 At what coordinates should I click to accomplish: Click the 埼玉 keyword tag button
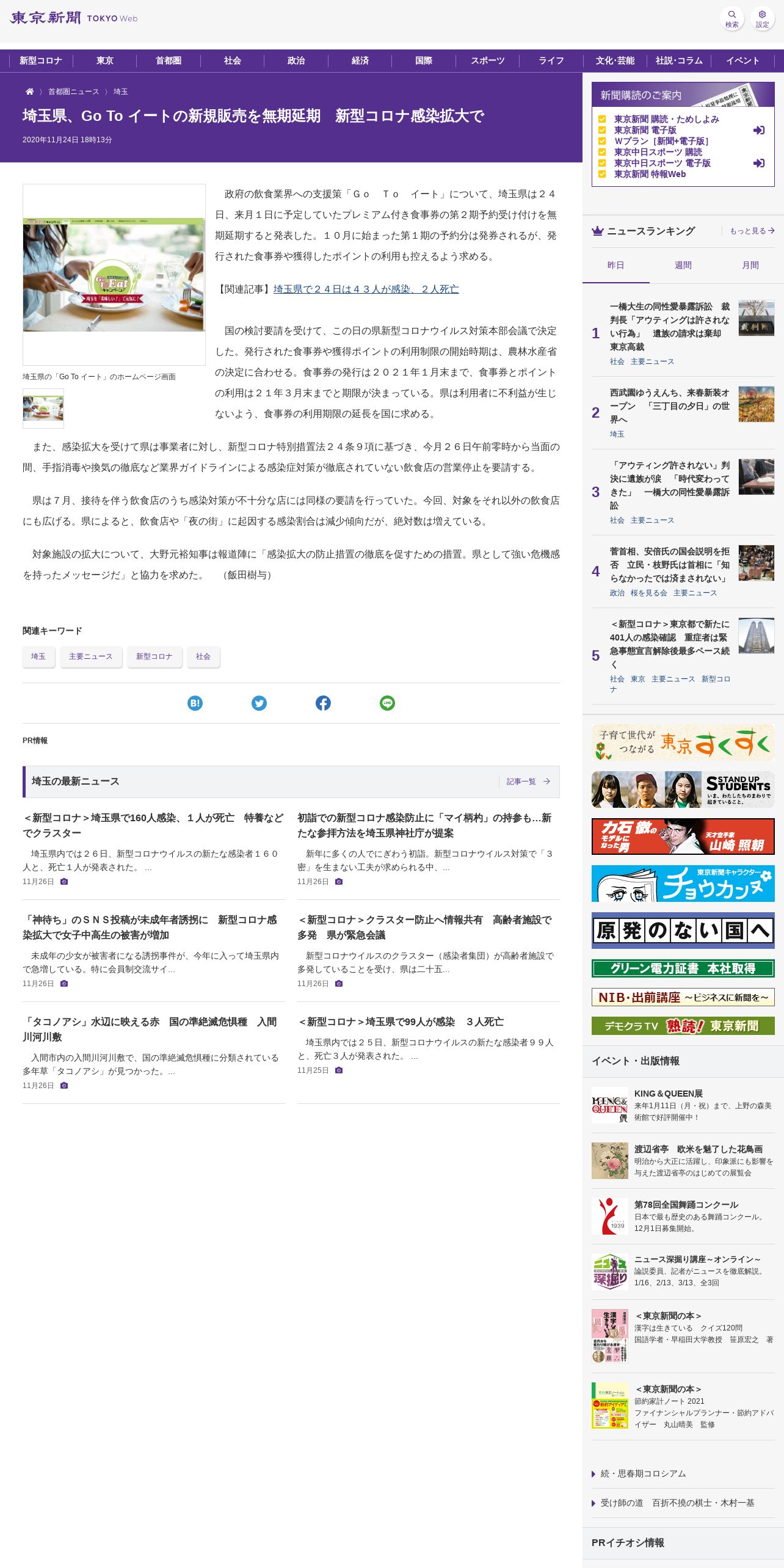pos(38,656)
